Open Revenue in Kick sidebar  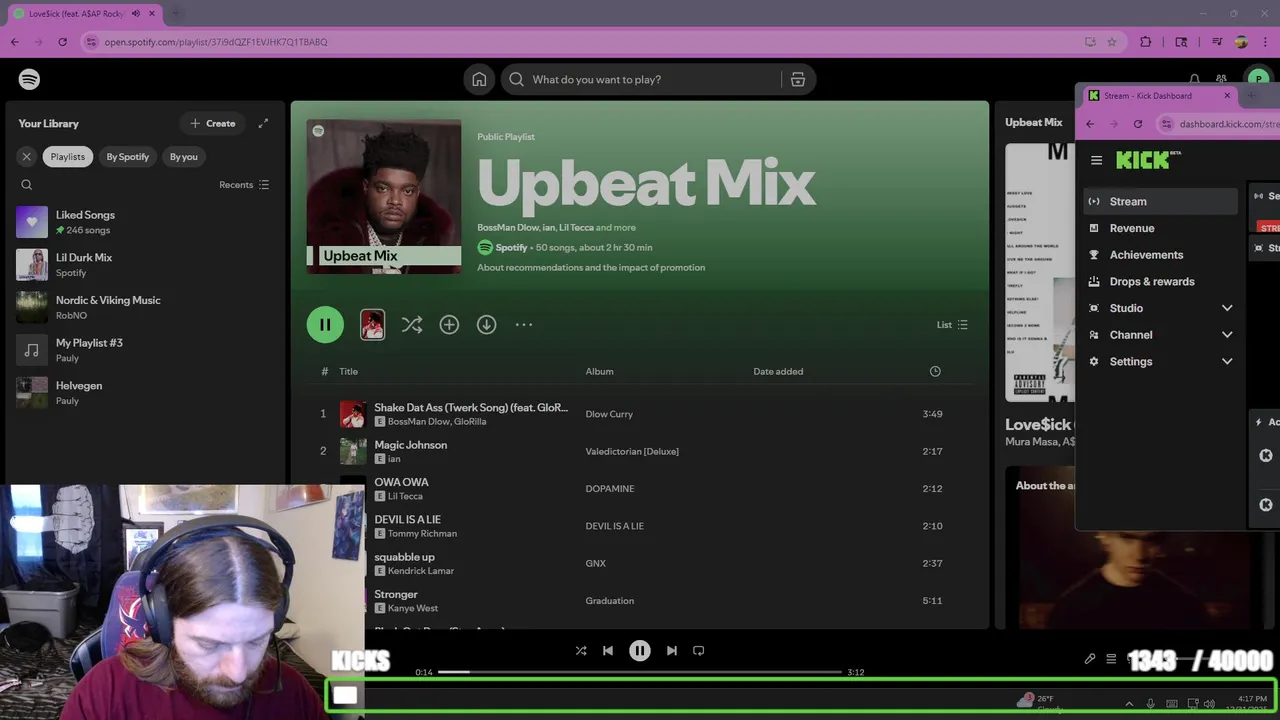[x=1161, y=228]
